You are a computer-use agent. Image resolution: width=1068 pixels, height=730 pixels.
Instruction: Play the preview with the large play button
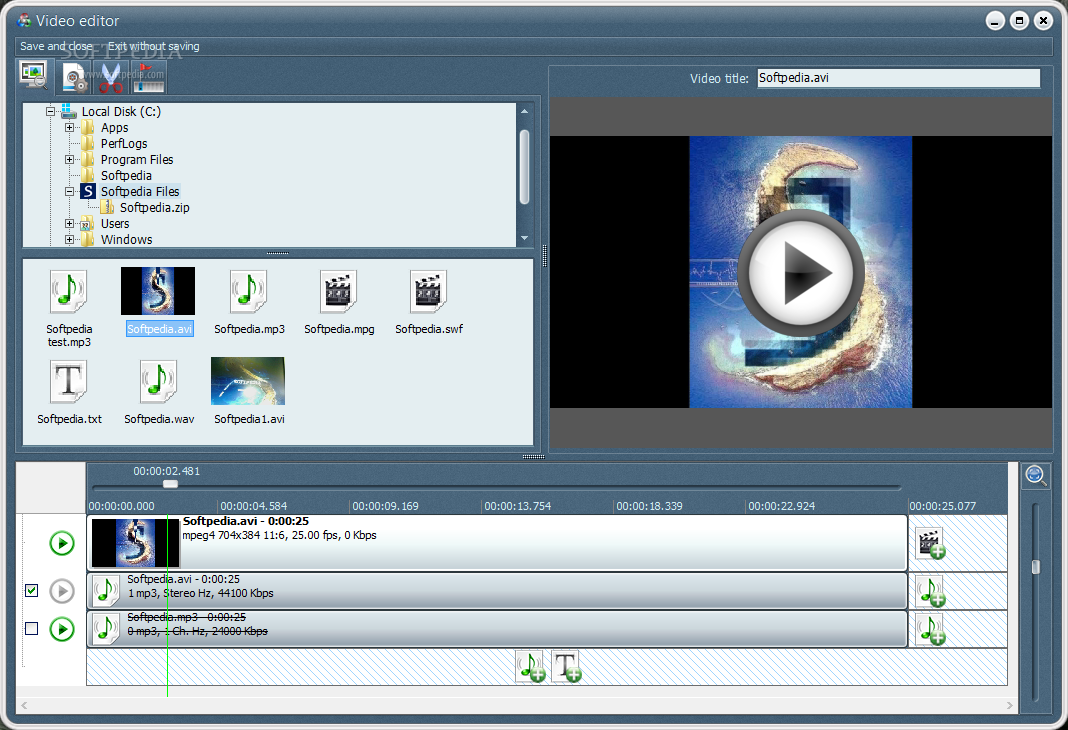coord(801,272)
